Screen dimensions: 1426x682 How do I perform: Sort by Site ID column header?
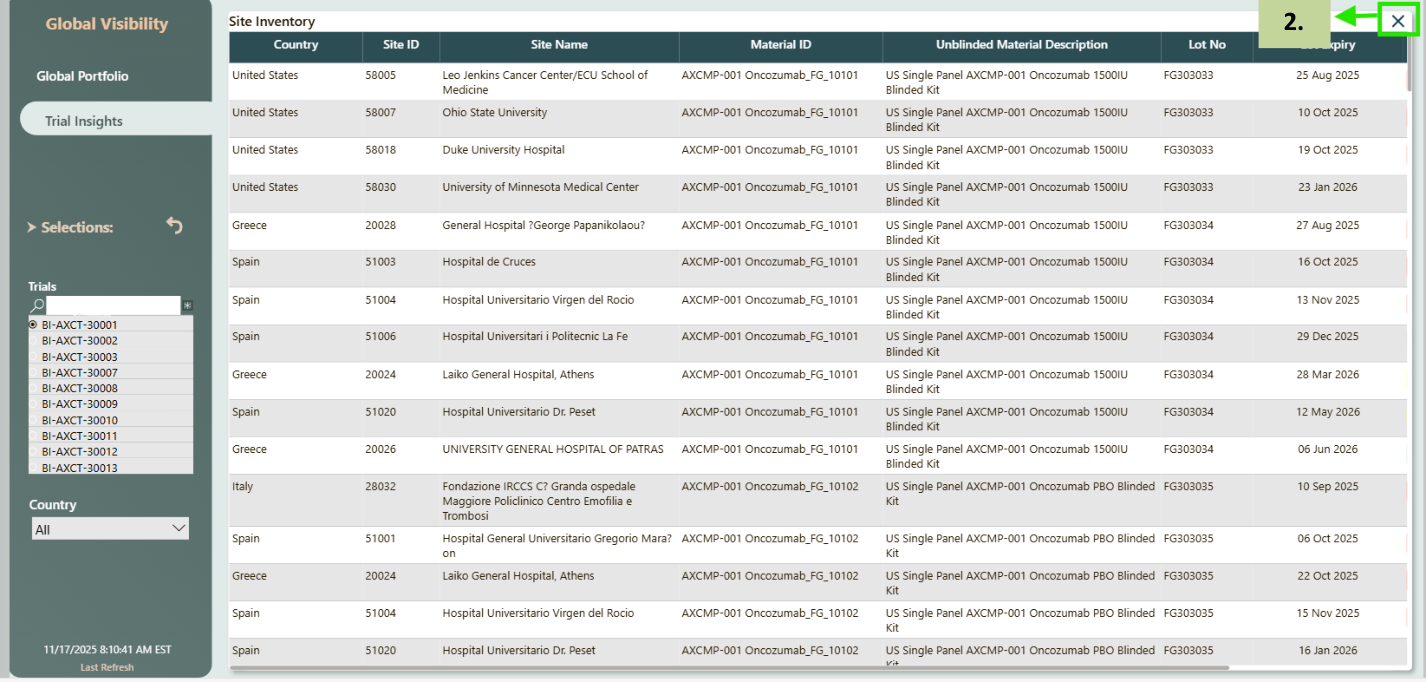[x=400, y=45]
